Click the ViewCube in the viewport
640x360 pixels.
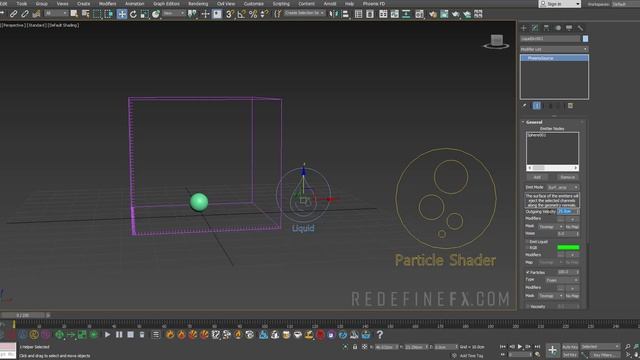(x=496, y=41)
